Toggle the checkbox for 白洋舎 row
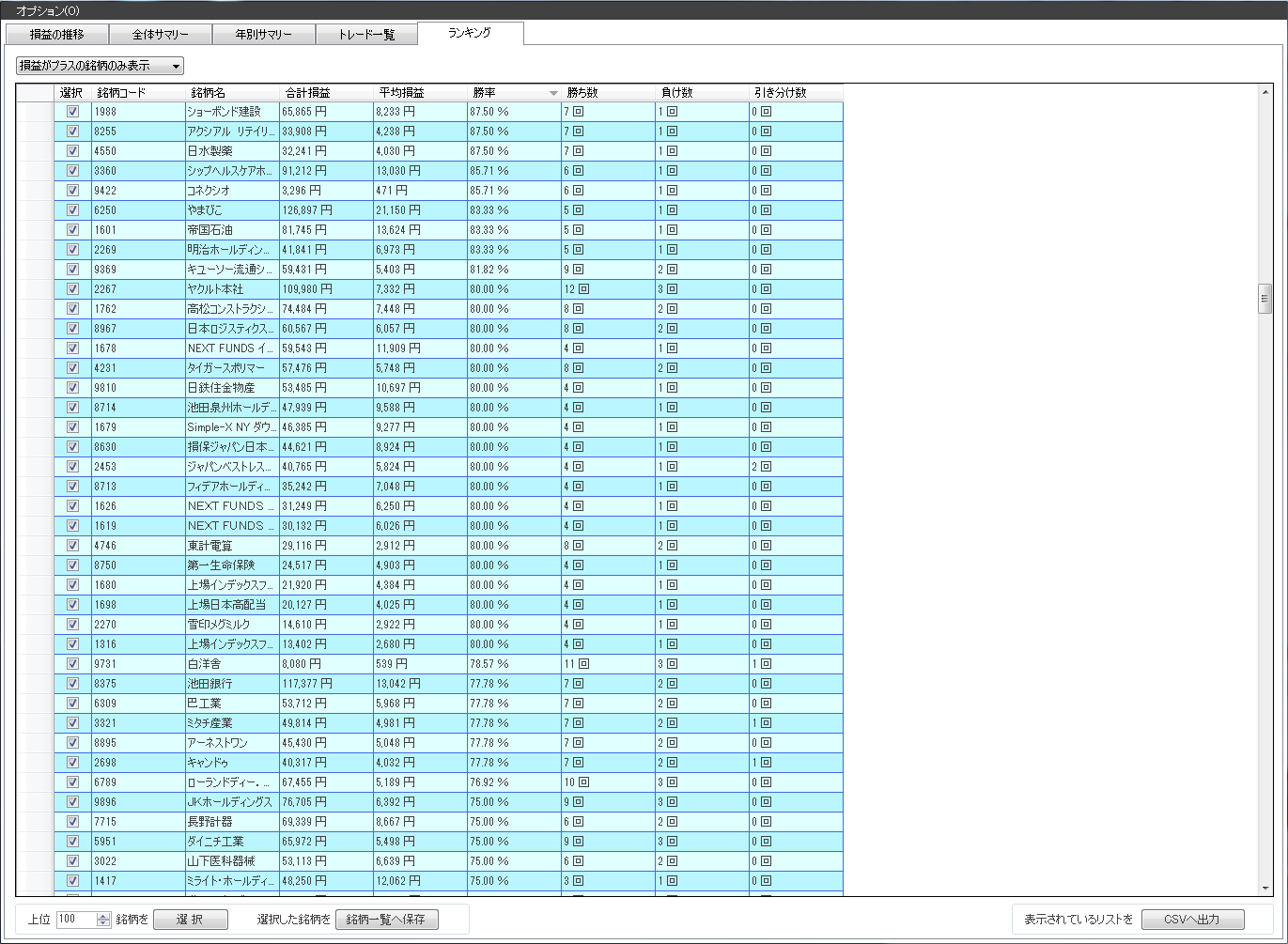This screenshot has width=1288, height=944. (72, 664)
